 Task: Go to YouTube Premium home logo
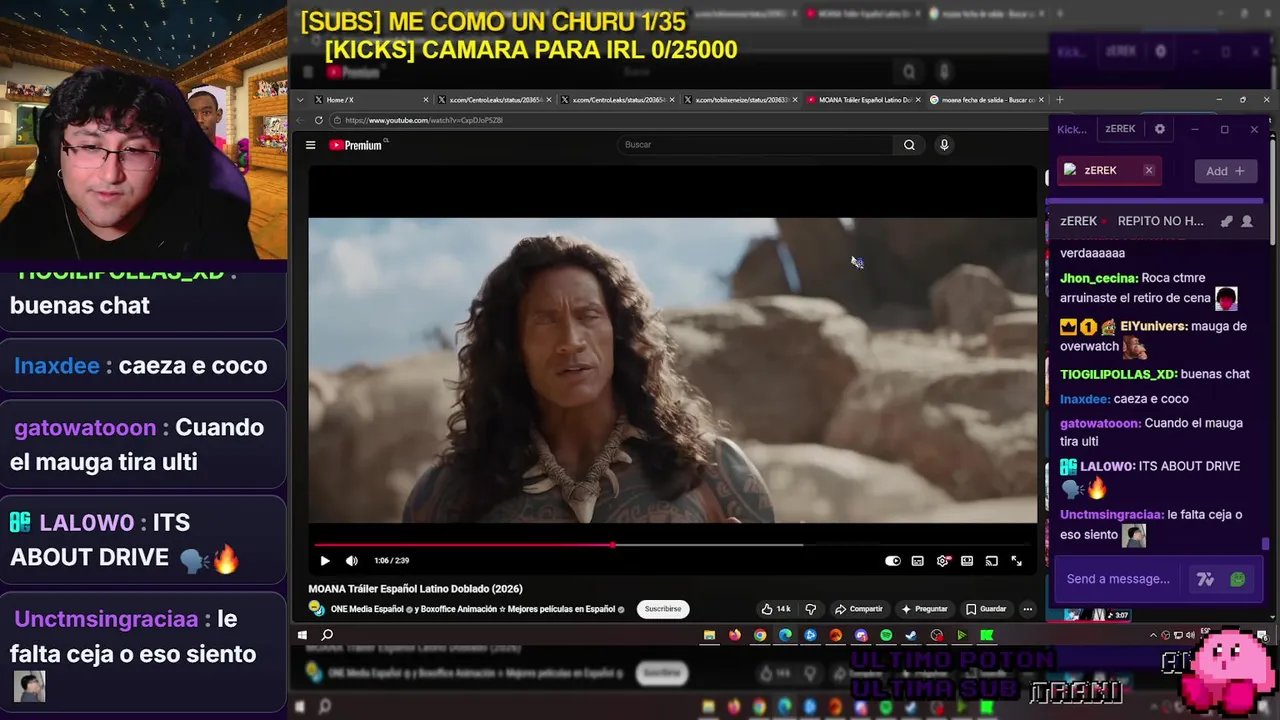(356, 145)
